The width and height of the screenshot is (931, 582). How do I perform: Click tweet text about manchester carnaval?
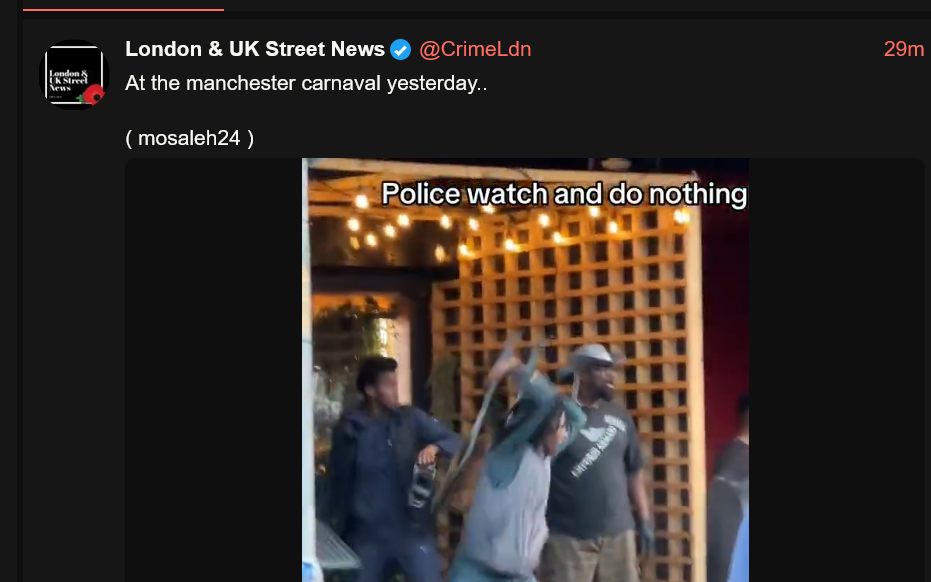(x=306, y=83)
